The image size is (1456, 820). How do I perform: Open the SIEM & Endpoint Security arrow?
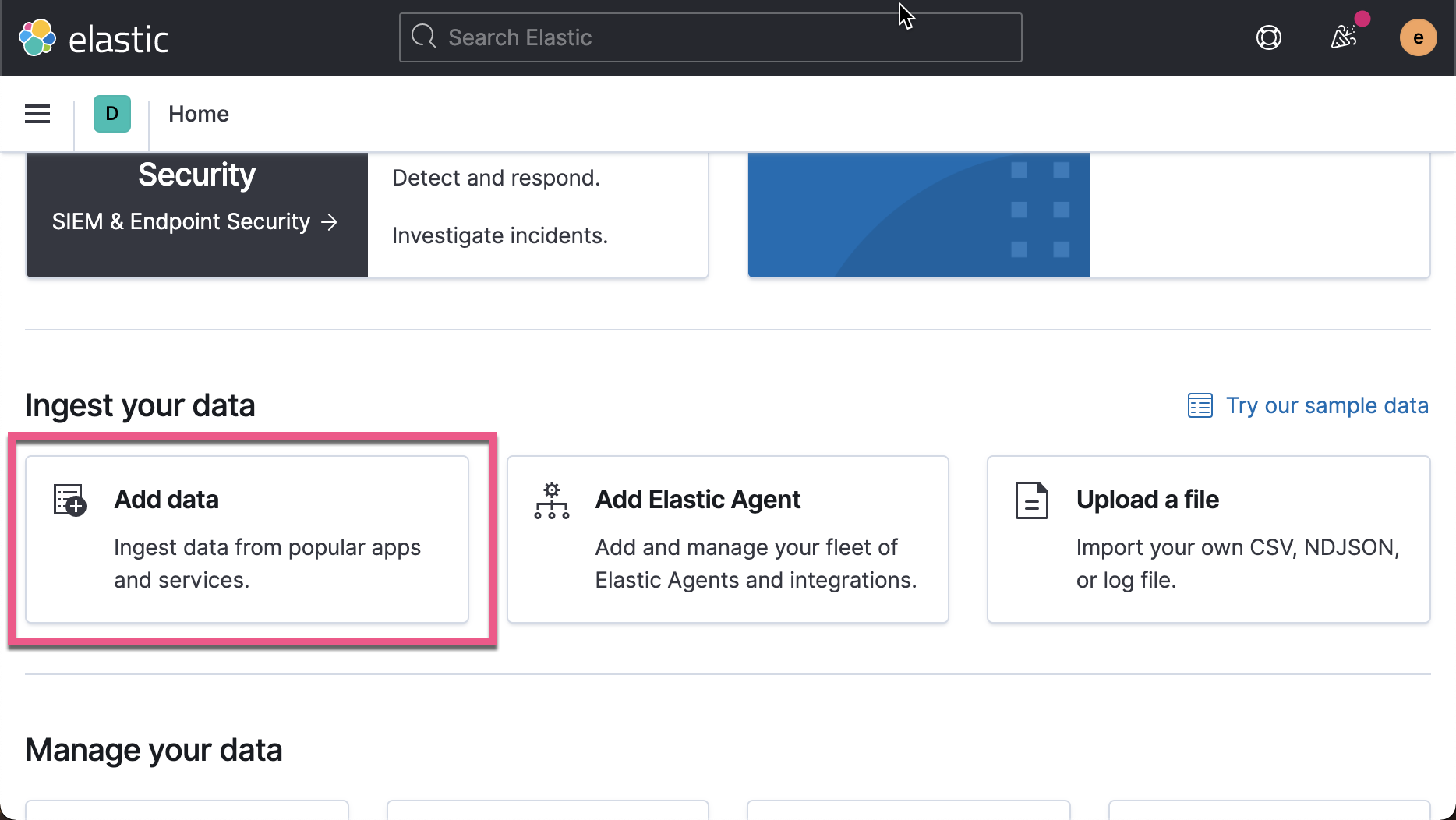(x=330, y=221)
